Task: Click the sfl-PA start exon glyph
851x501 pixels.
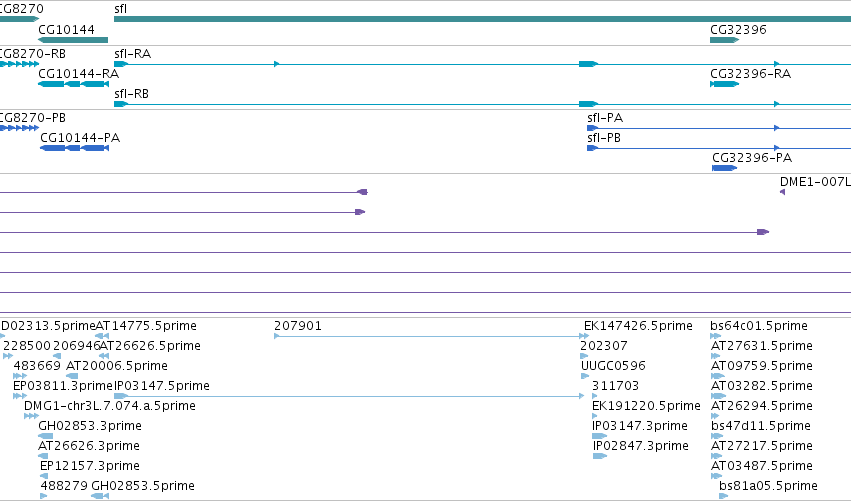Action: (592, 128)
